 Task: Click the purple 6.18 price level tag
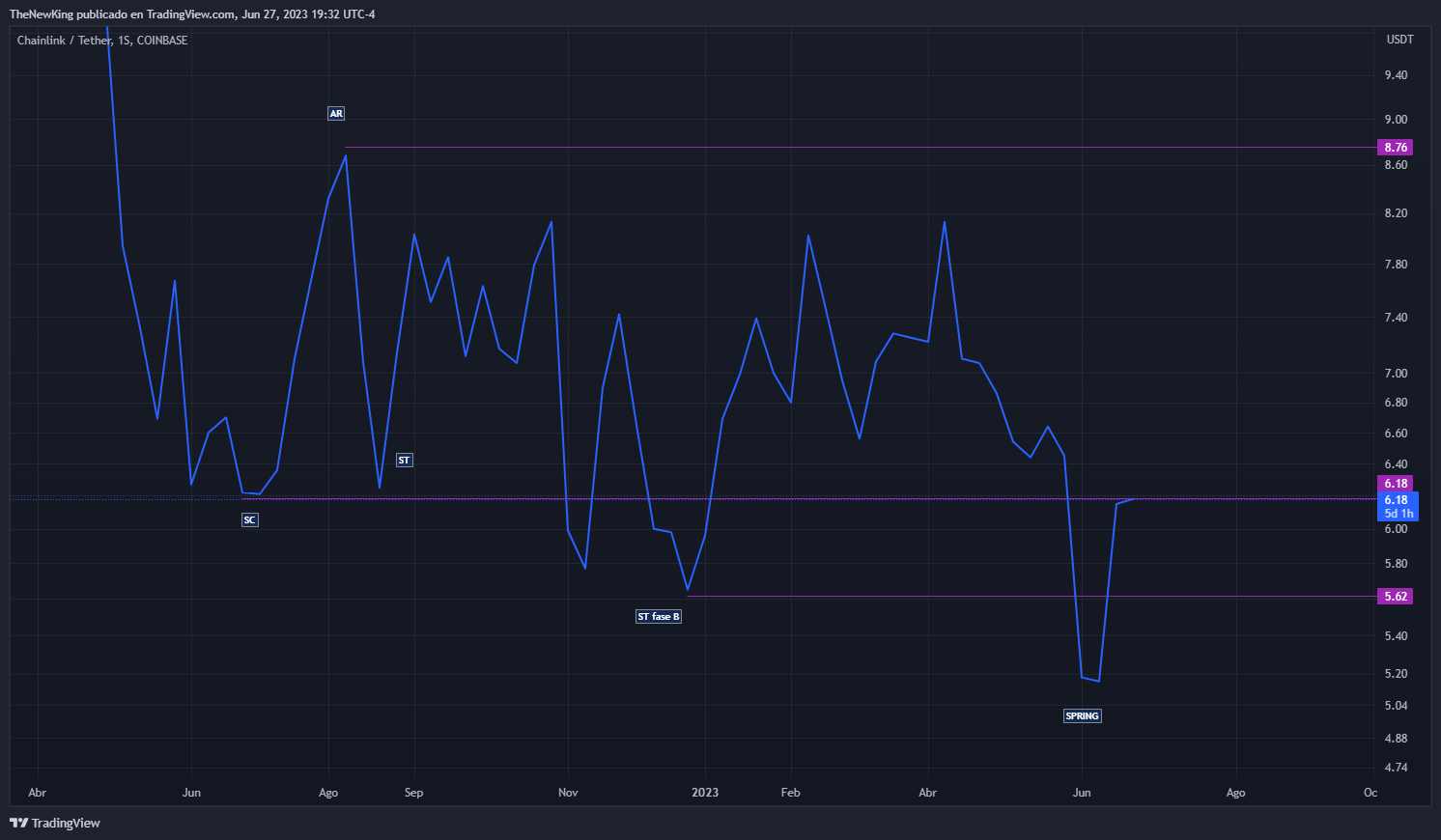pyautogui.click(x=1396, y=484)
